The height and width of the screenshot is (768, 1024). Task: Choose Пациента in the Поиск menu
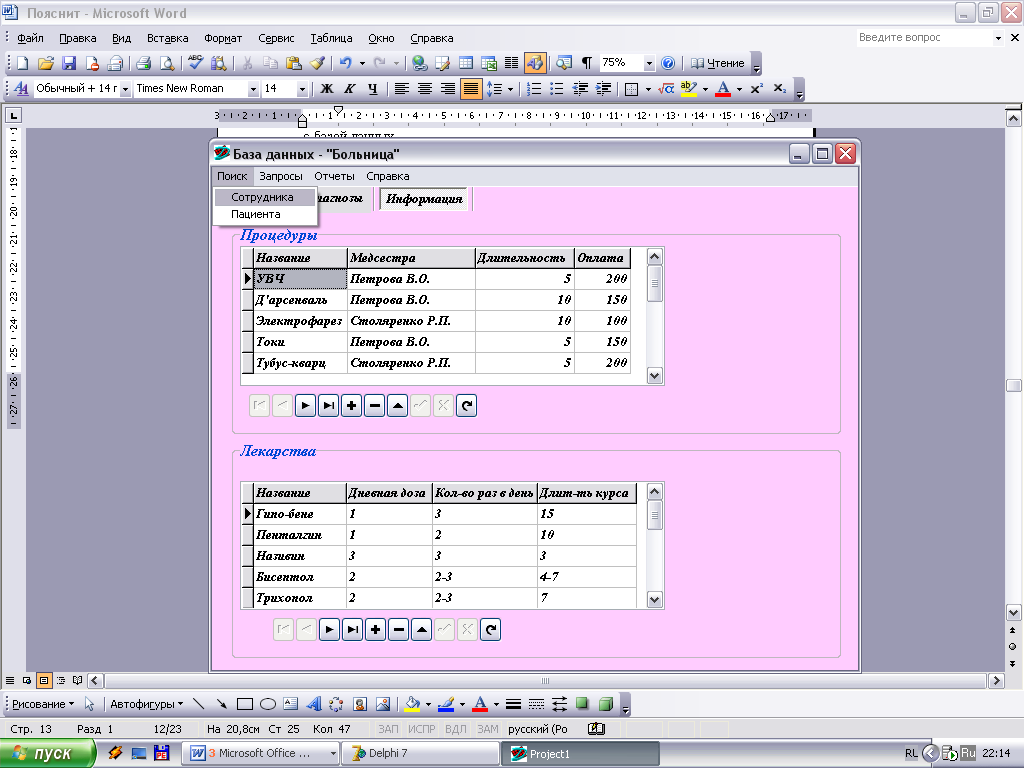tap(256, 214)
